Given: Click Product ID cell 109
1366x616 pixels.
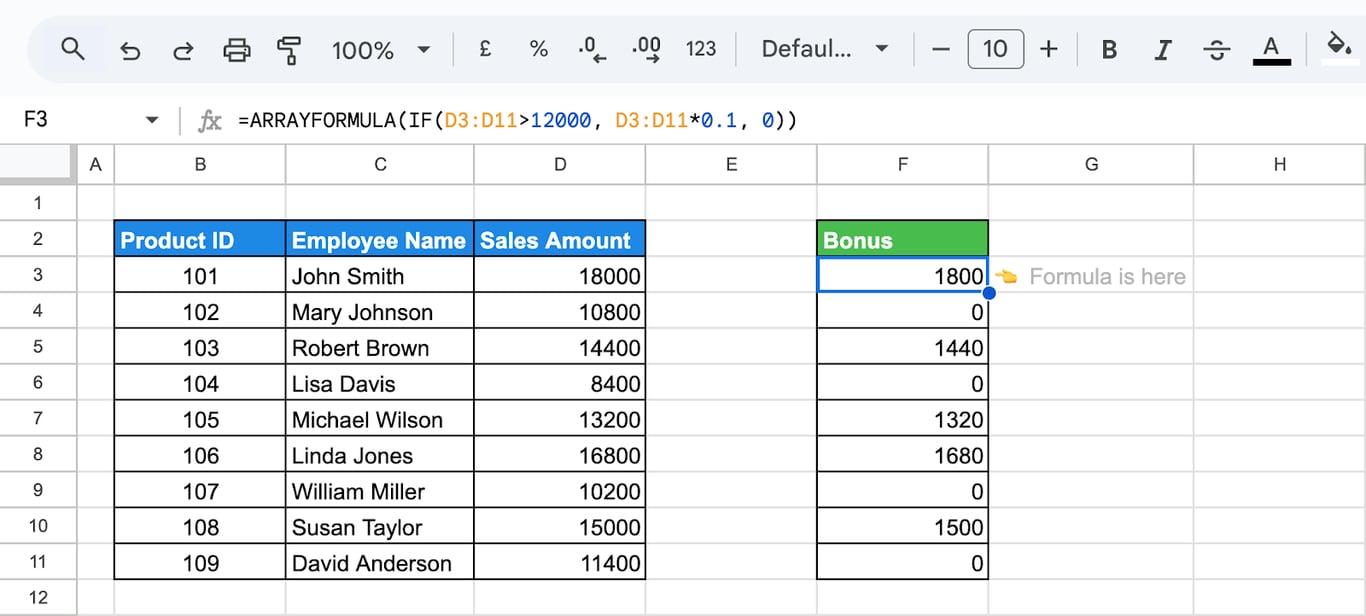Looking at the screenshot, I should tap(200, 563).
